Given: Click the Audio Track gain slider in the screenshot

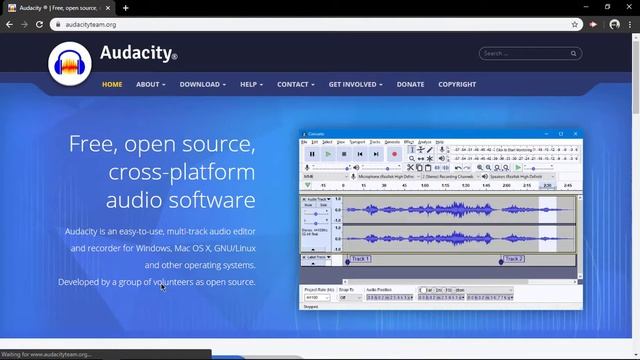Looking at the screenshot, I should tap(316, 214).
